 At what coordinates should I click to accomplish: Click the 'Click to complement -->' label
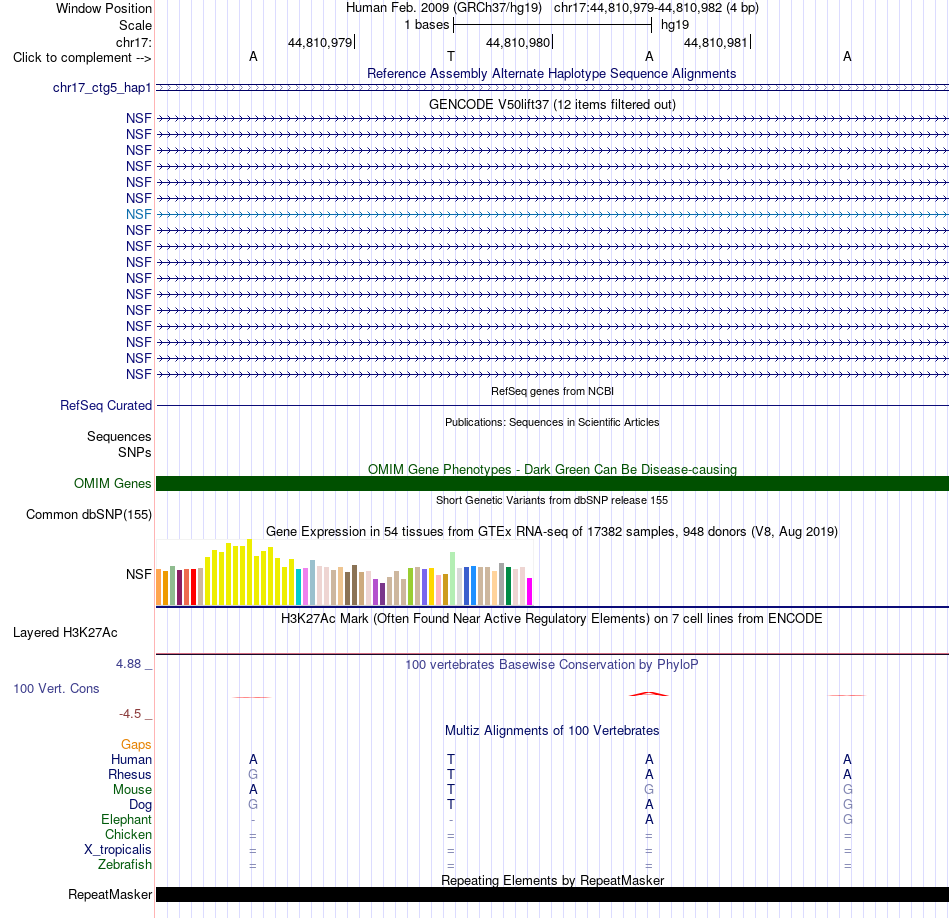(x=82, y=58)
